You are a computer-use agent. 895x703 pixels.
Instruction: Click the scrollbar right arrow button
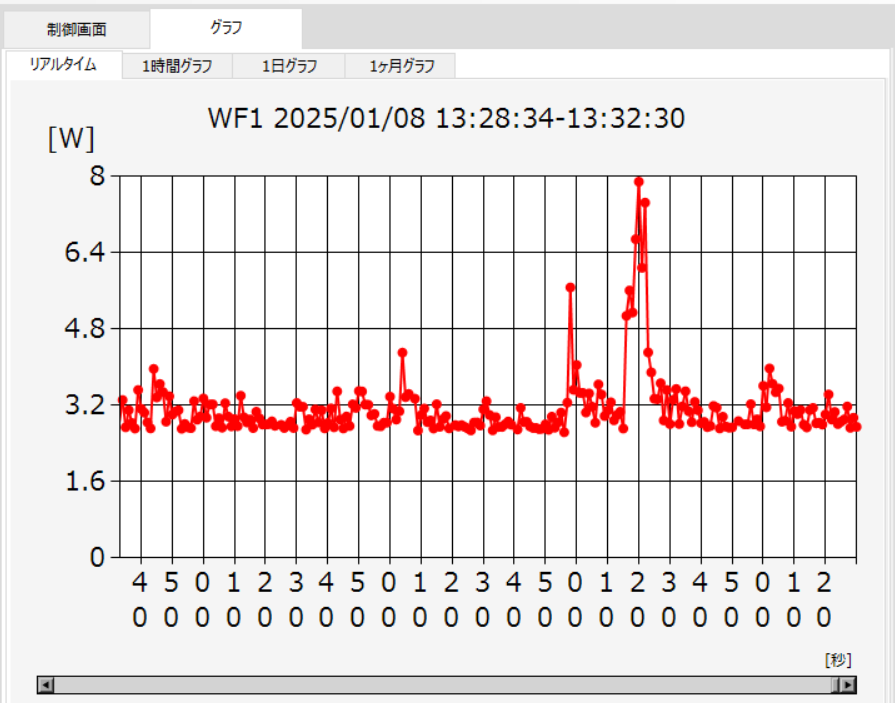[849, 685]
